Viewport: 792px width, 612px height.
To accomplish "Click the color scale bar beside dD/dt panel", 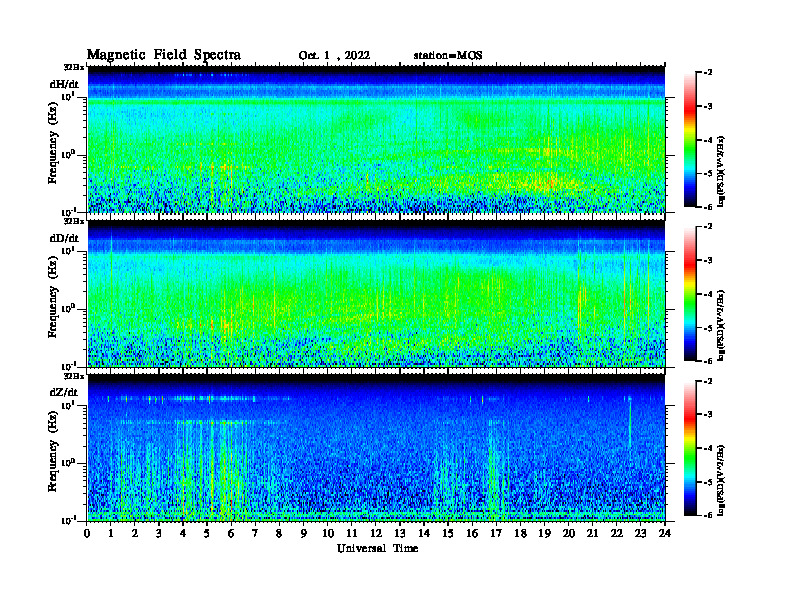I will (x=690, y=294).
